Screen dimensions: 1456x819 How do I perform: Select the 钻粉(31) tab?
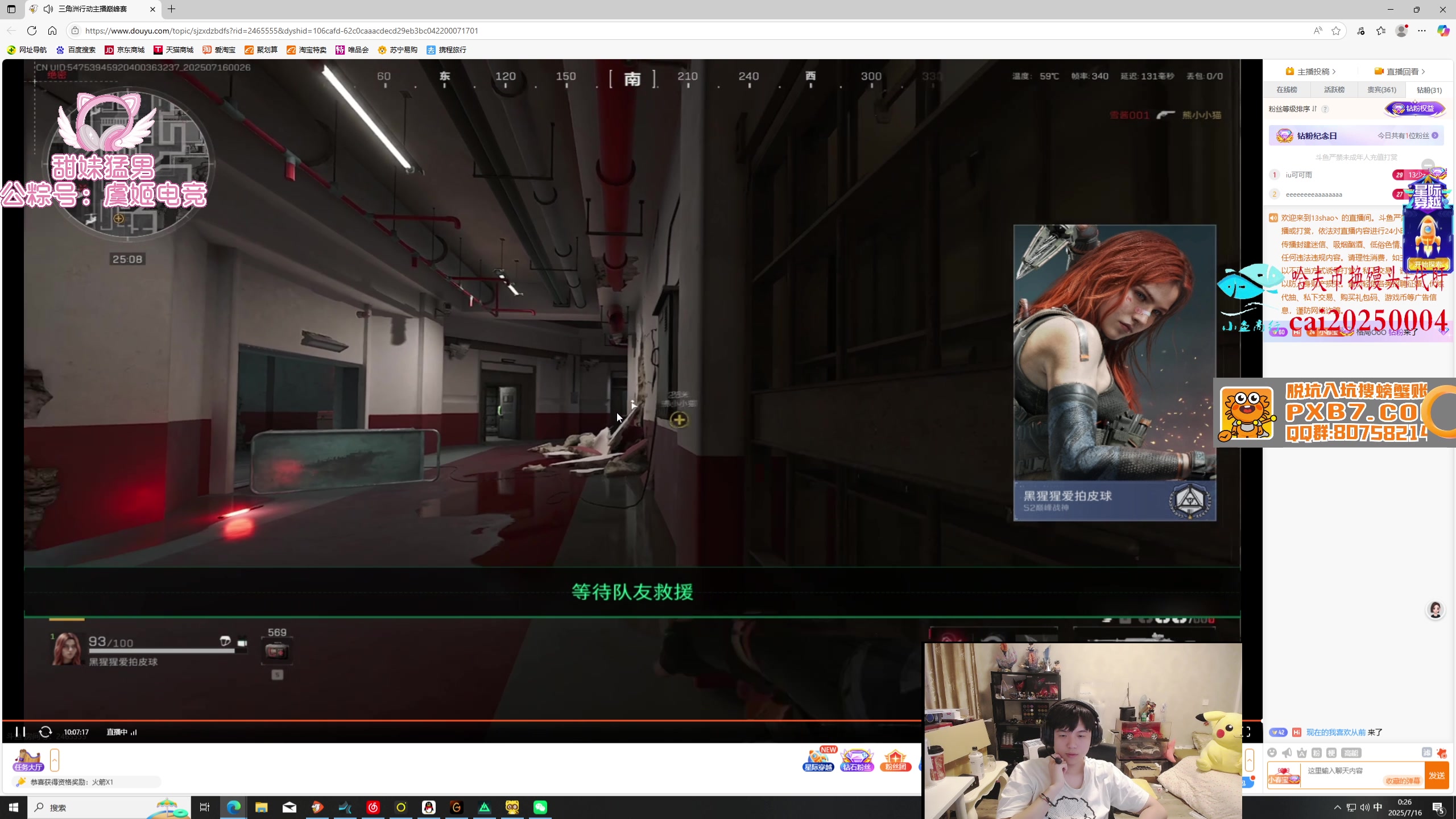(1429, 90)
